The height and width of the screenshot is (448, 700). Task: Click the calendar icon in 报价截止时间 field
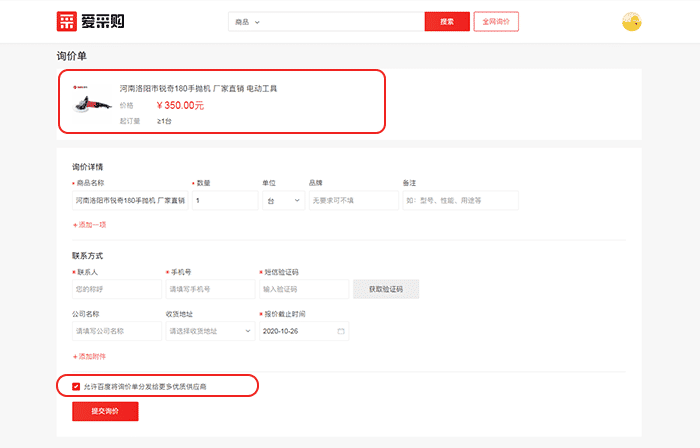[x=341, y=330]
